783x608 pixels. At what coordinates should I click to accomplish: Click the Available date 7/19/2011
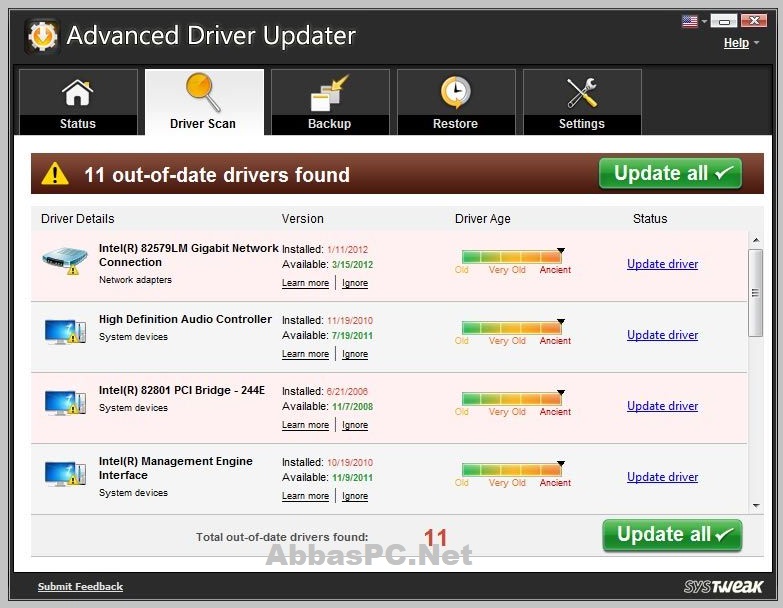pos(353,335)
